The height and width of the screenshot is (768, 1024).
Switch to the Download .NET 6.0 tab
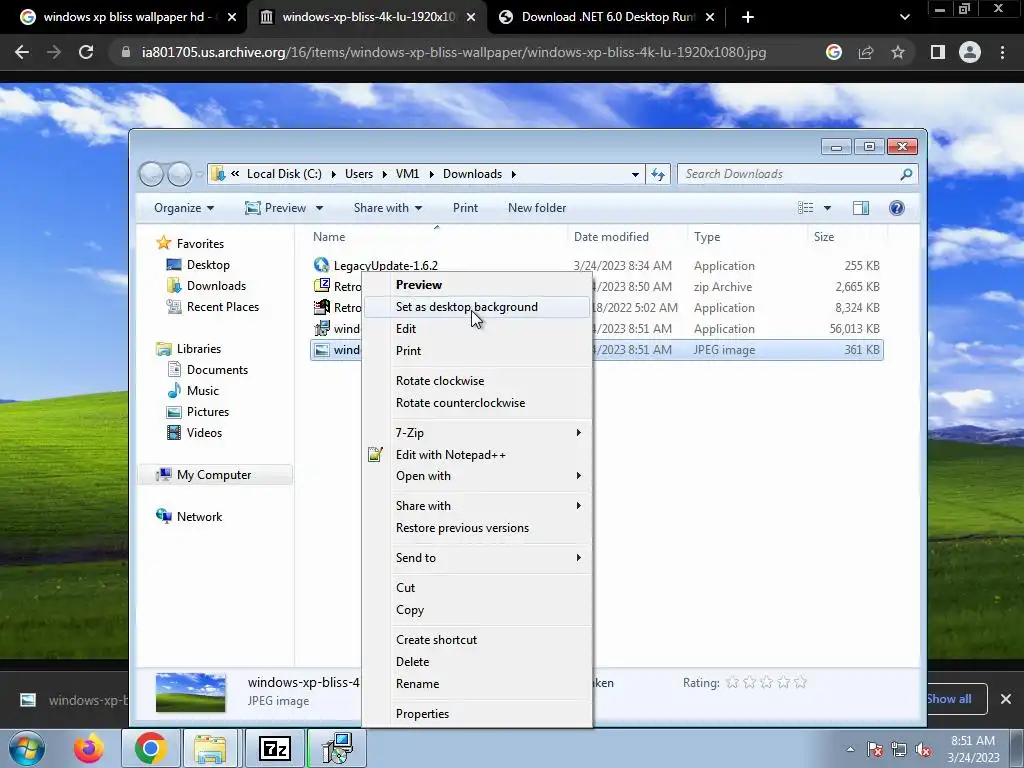(x=607, y=17)
